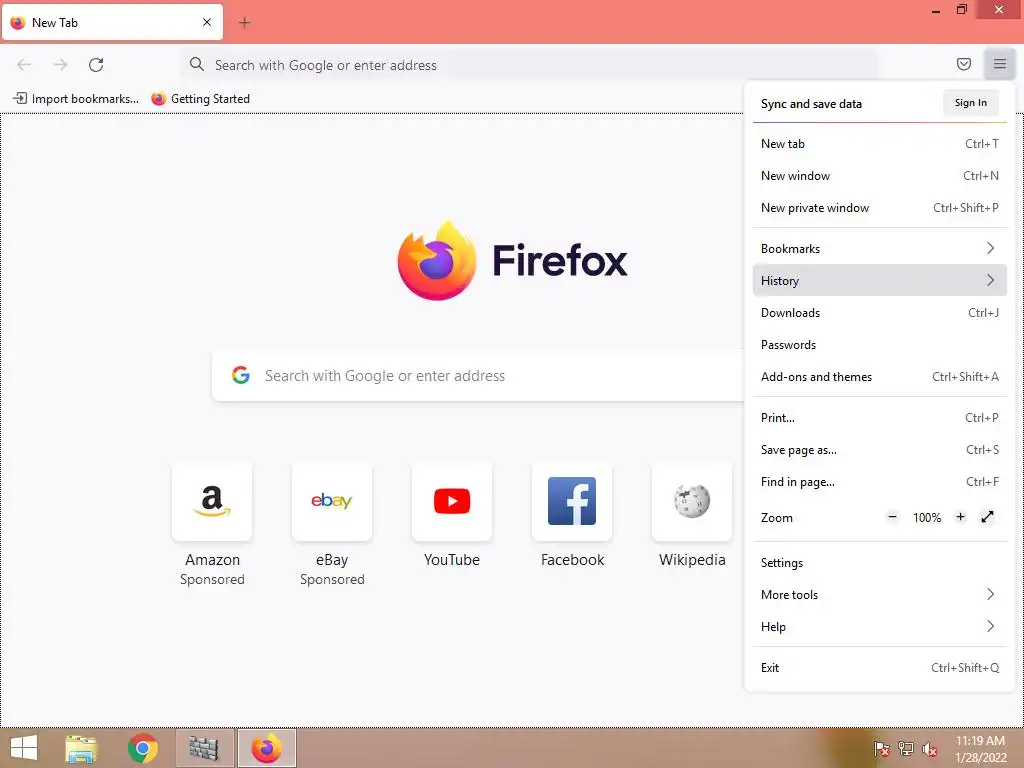Launch Google Chrome from the taskbar

(142, 748)
